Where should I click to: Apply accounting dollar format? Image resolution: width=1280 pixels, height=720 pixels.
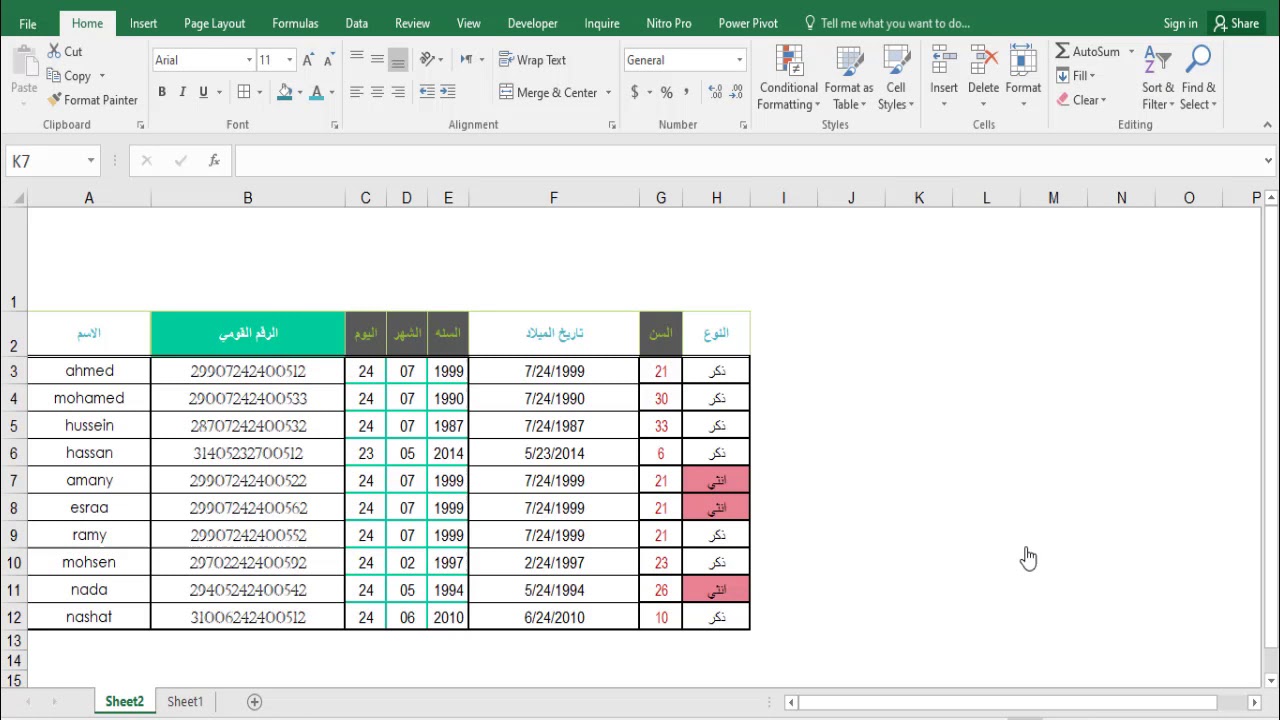pyautogui.click(x=634, y=92)
